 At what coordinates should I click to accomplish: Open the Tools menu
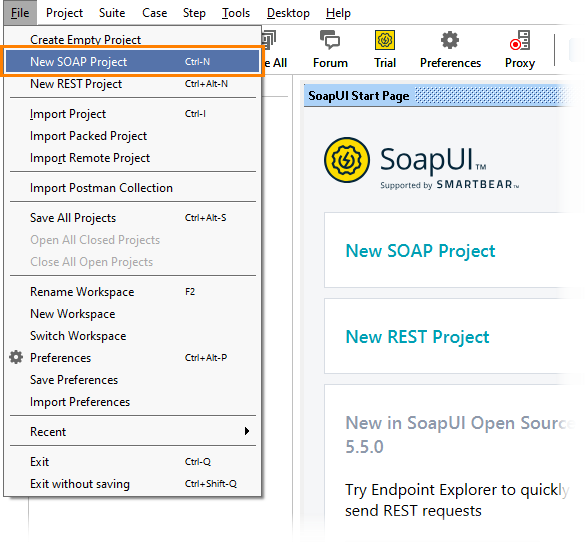coord(236,13)
